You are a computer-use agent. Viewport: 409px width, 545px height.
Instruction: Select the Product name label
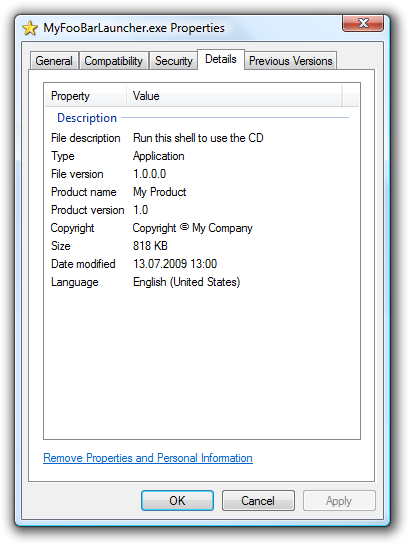[83, 192]
